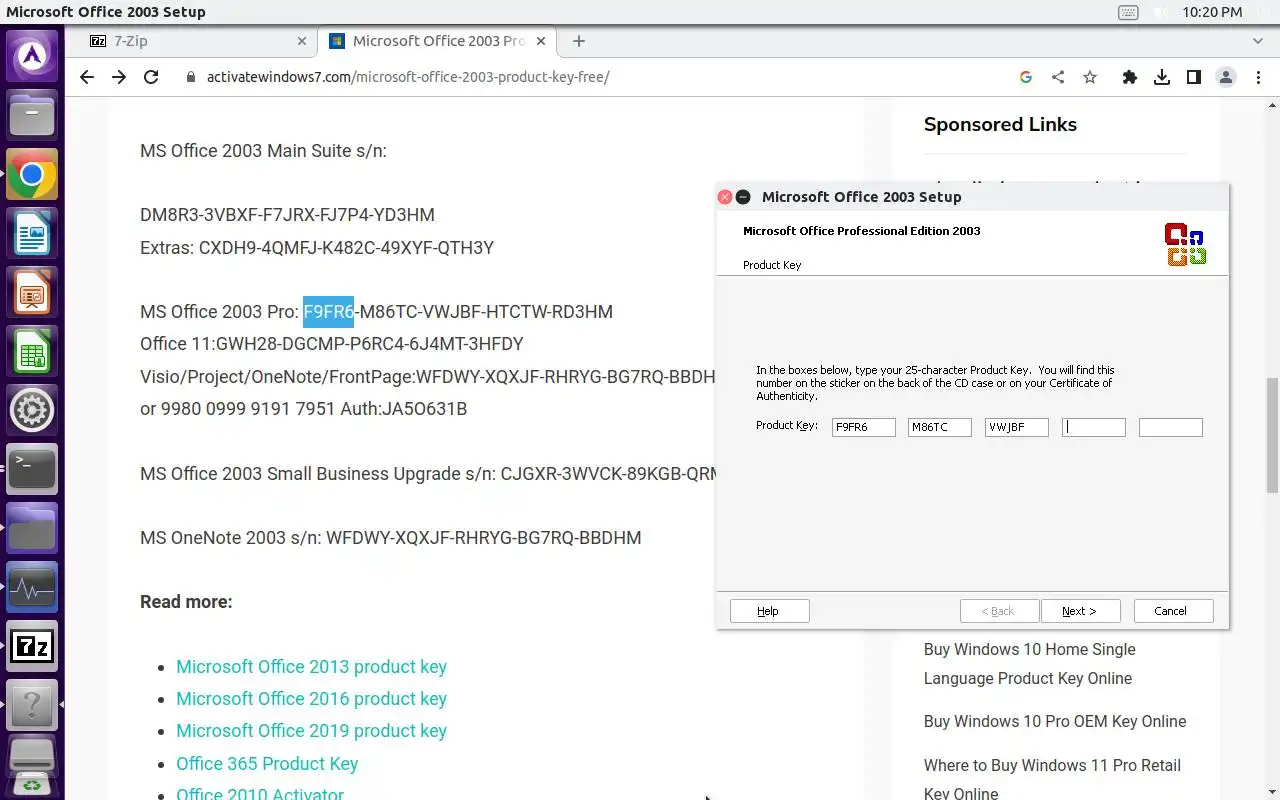Focus the fifth product key box
Screen dimensions: 1280x800
pyautogui.click(x=1170, y=427)
